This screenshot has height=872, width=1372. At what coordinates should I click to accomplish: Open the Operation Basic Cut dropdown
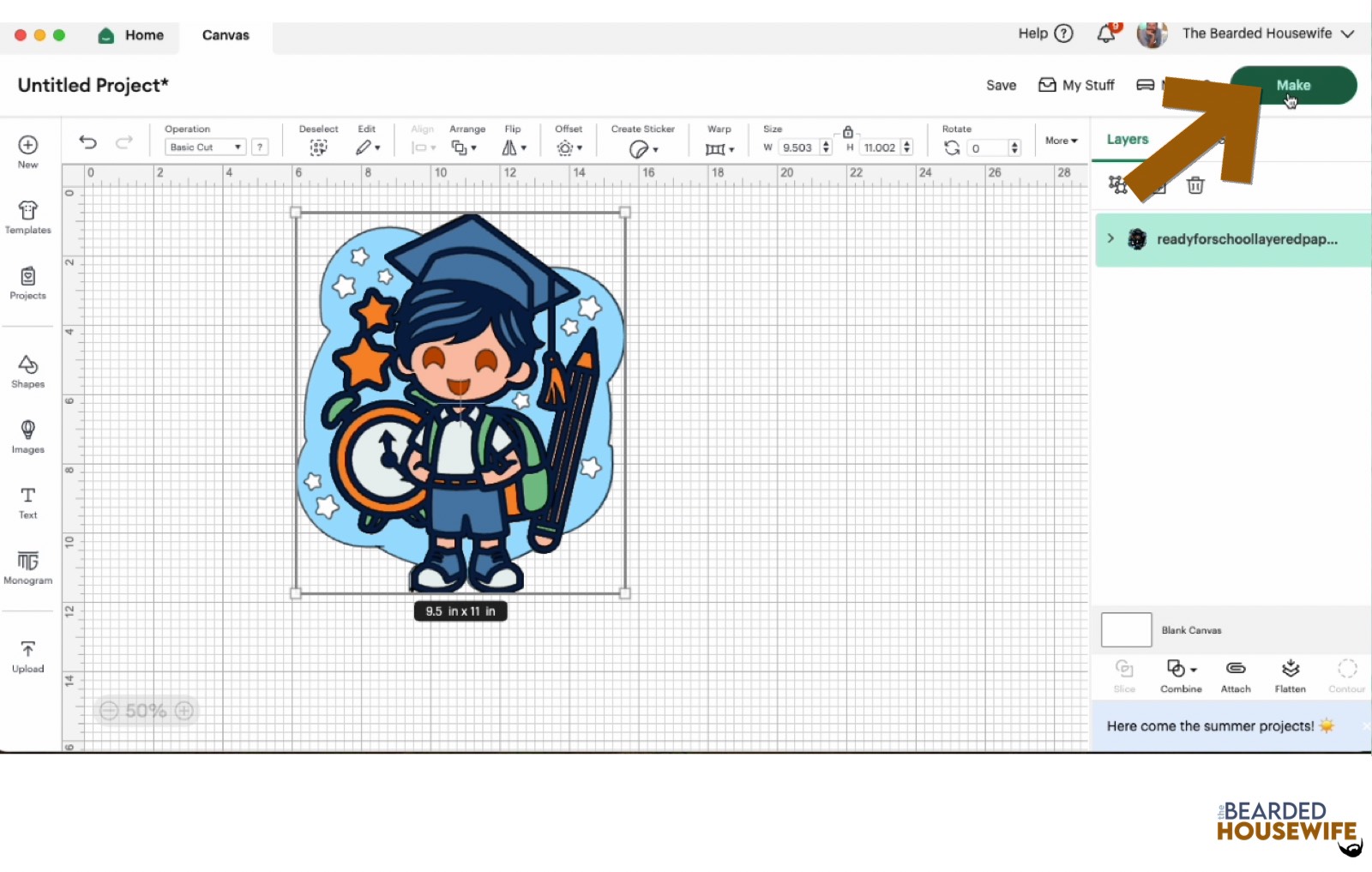205,147
